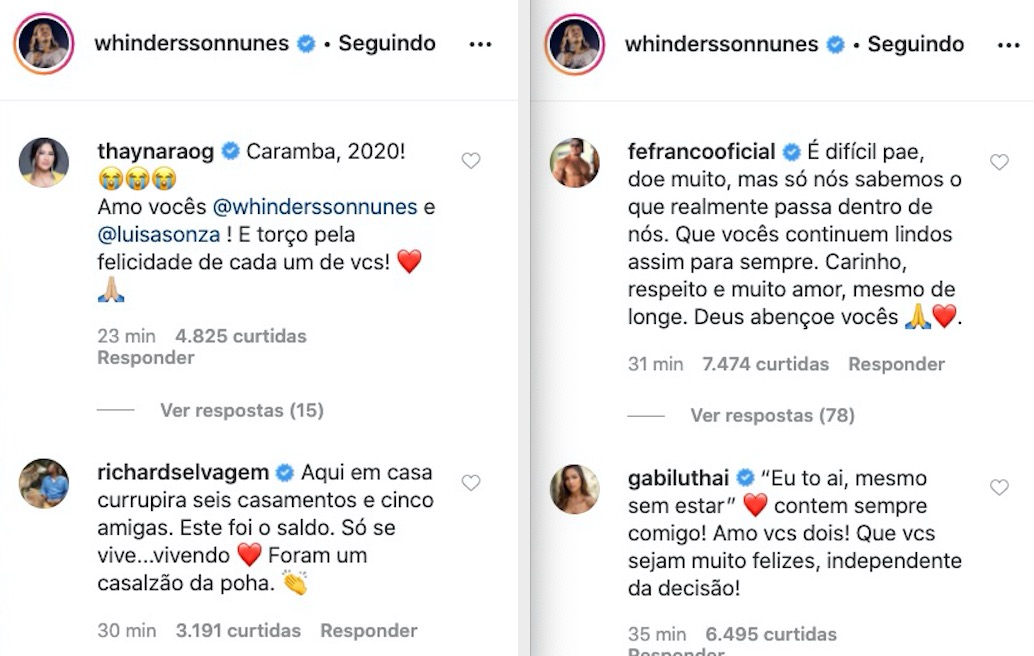Reply to thaynaraog's comment via Responder
The height and width of the screenshot is (656, 1034).
click(146, 358)
